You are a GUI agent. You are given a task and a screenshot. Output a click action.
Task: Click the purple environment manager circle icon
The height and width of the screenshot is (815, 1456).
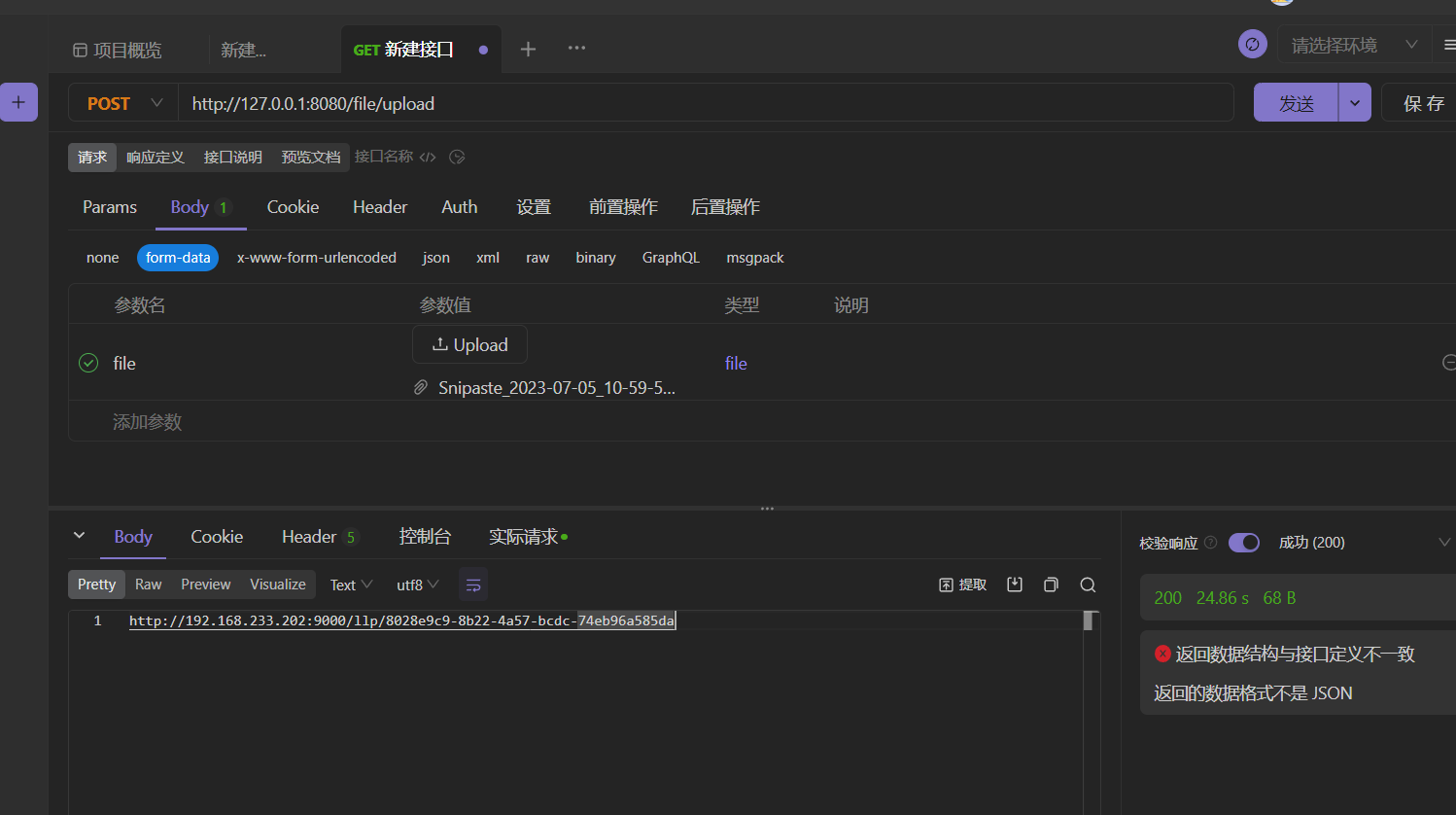[1252, 44]
